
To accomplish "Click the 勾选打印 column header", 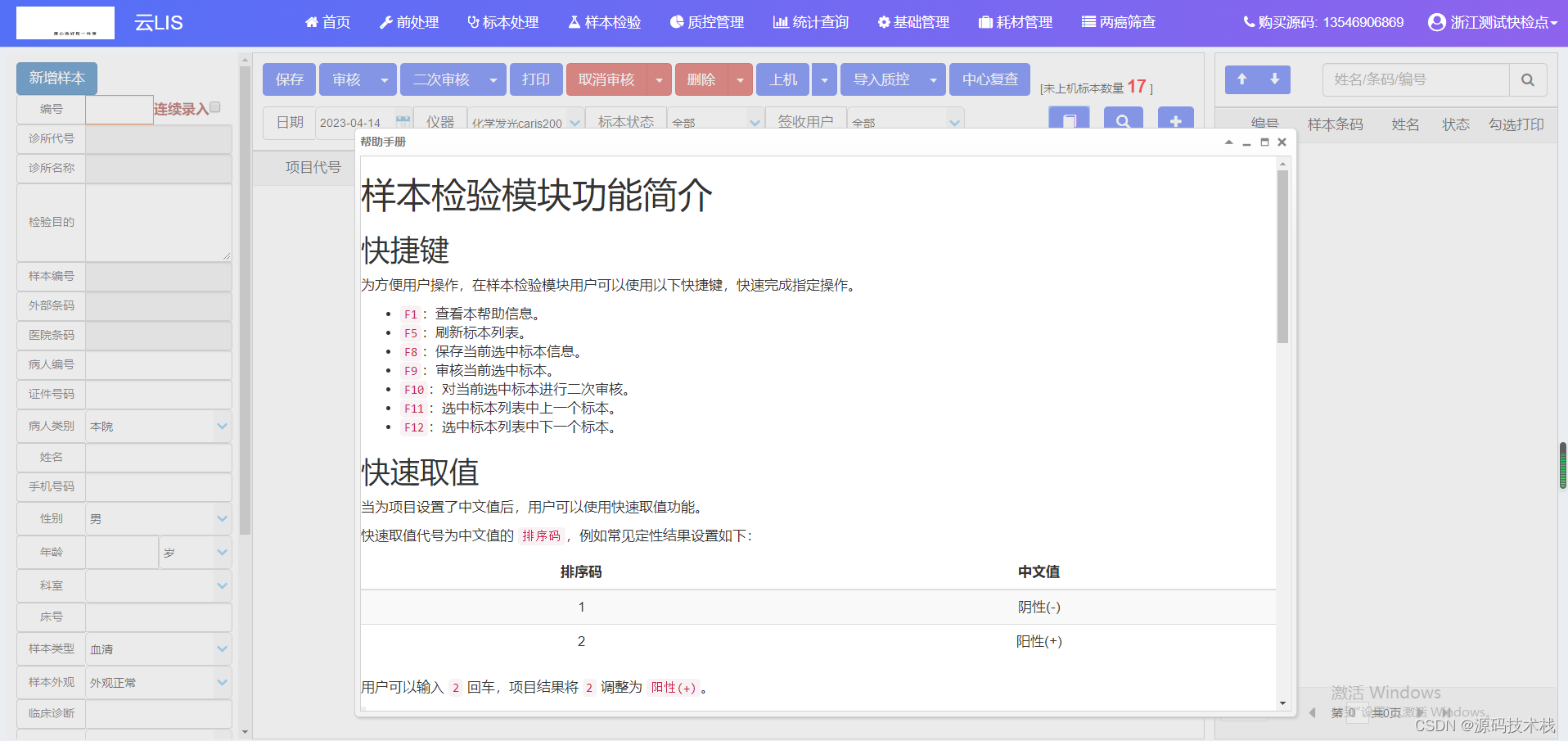I will pos(1516,124).
